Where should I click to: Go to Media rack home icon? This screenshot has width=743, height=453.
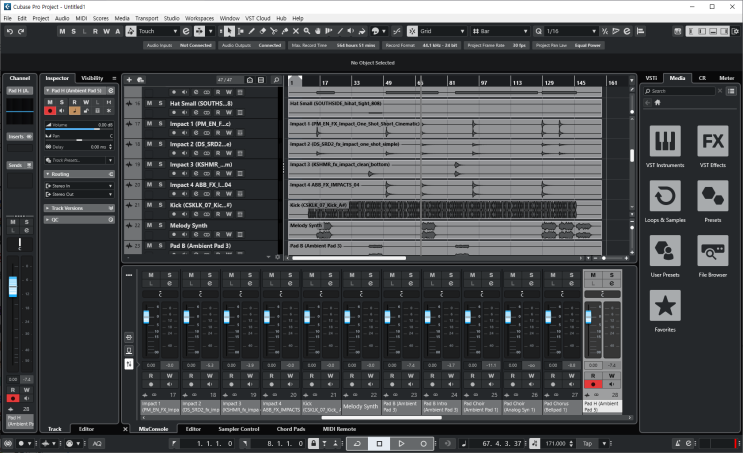658,102
